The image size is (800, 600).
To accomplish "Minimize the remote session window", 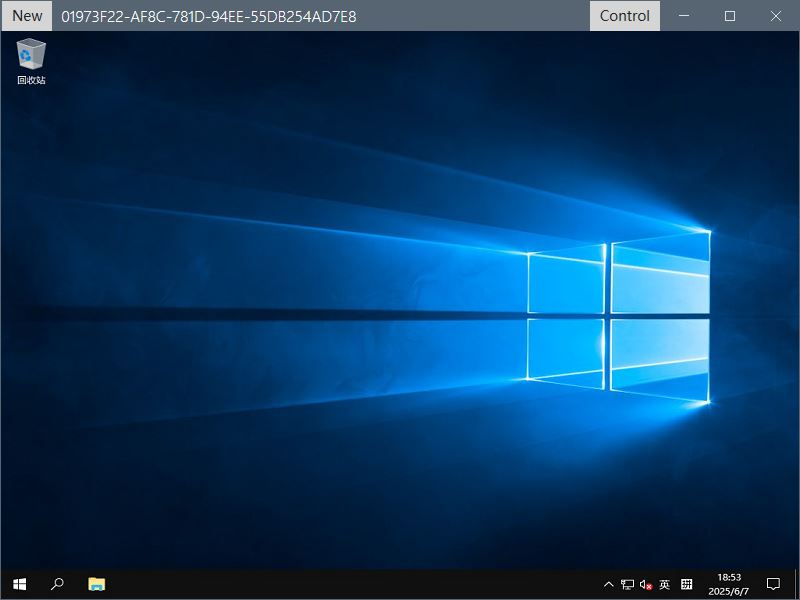I will [684, 16].
